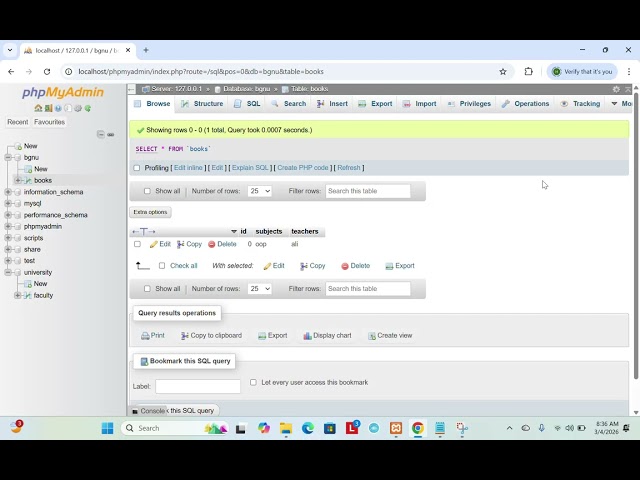Click the bookmark Label input field

click(x=198, y=386)
